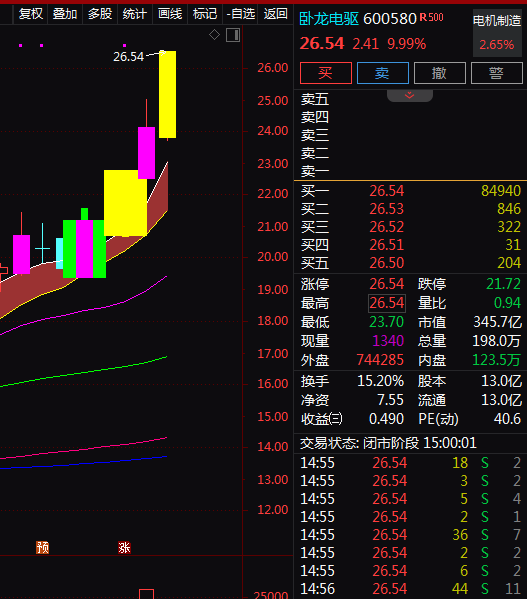Click 20.00 on the price axis
Screen dimensions: 527x599
click(x=273, y=256)
